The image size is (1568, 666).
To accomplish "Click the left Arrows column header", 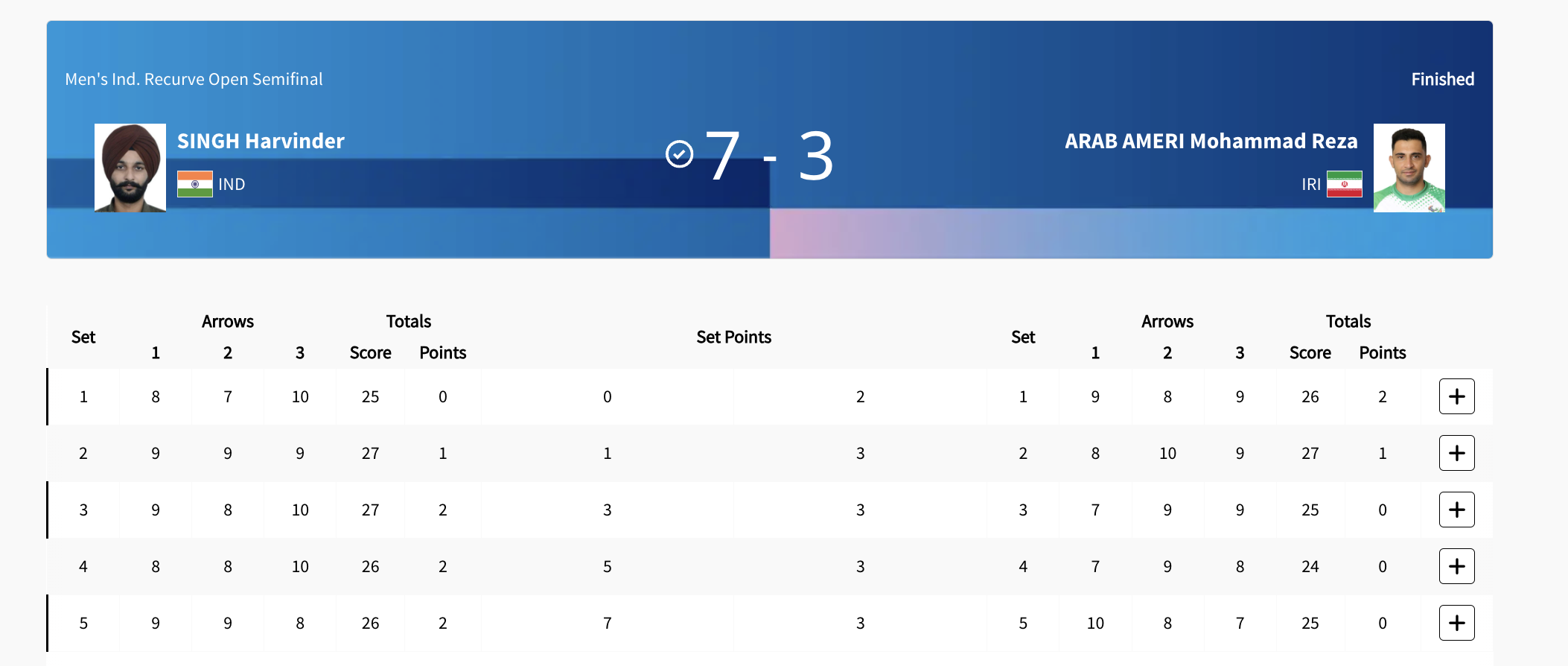I will click(228, 321).
